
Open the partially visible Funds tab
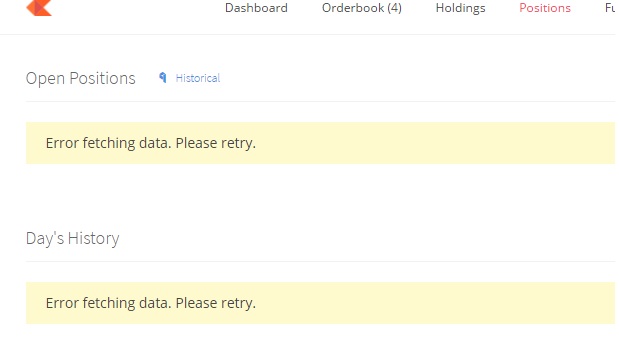point(610,8)
